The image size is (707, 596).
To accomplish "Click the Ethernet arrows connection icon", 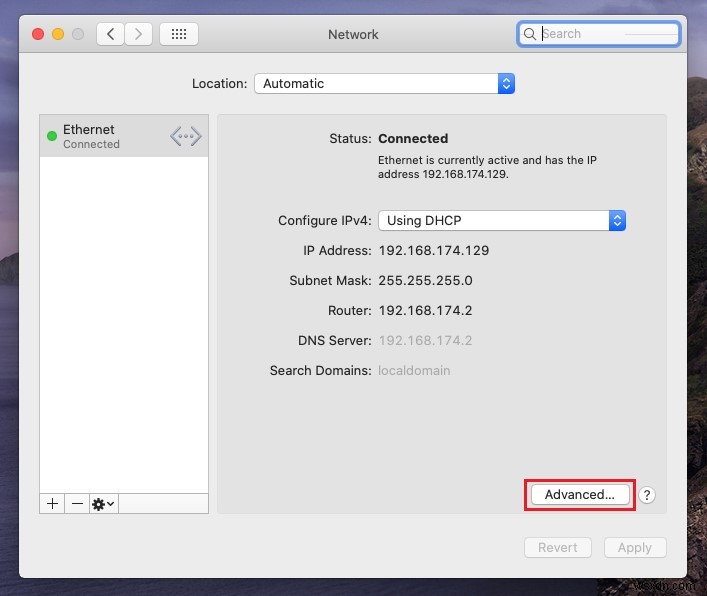I will 186,136.
